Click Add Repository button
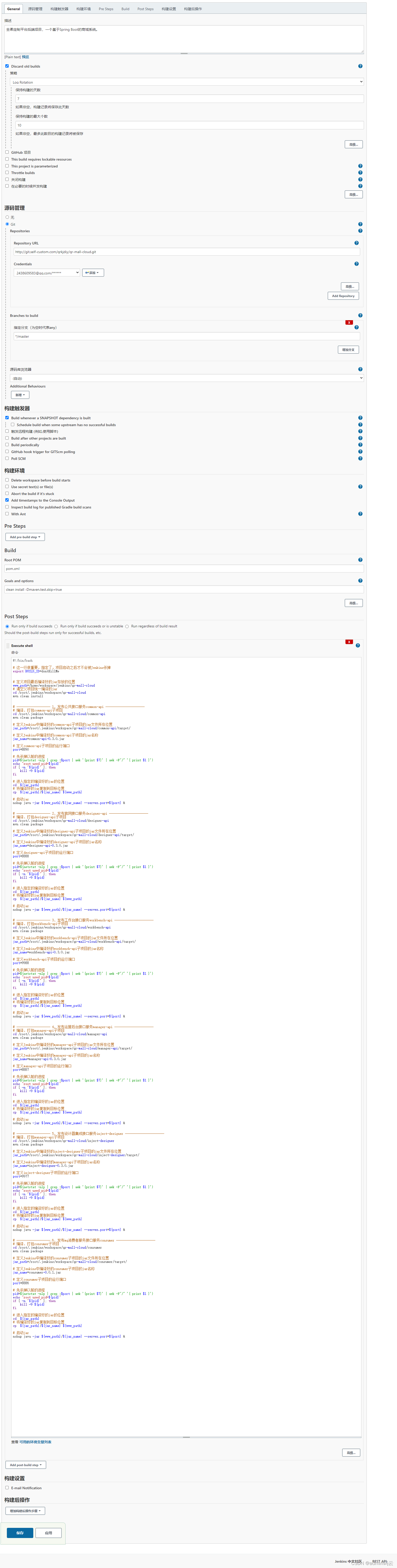This screenshot has width=397, height=1568. (343, 296)
